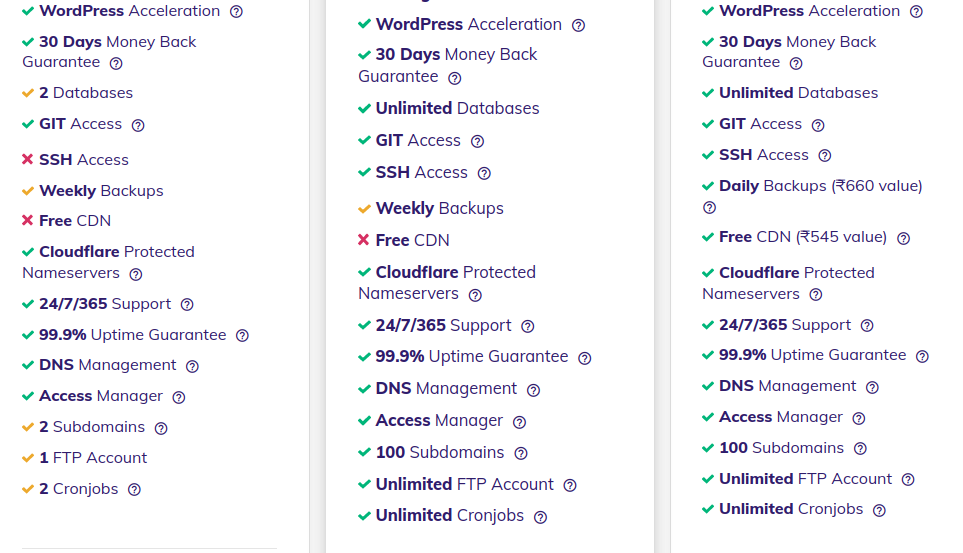Click 30 Days Money Back help icon, right column
963x553 pixels.
[x=796, y=64]
